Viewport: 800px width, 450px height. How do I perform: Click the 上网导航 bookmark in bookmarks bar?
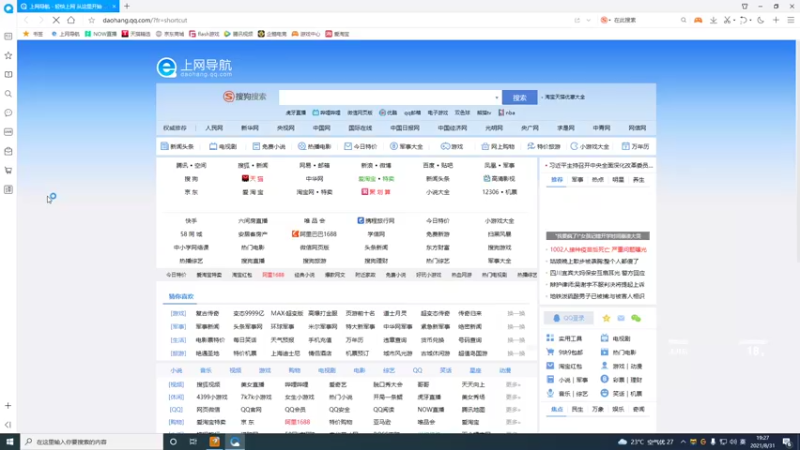tap(65, 34)
